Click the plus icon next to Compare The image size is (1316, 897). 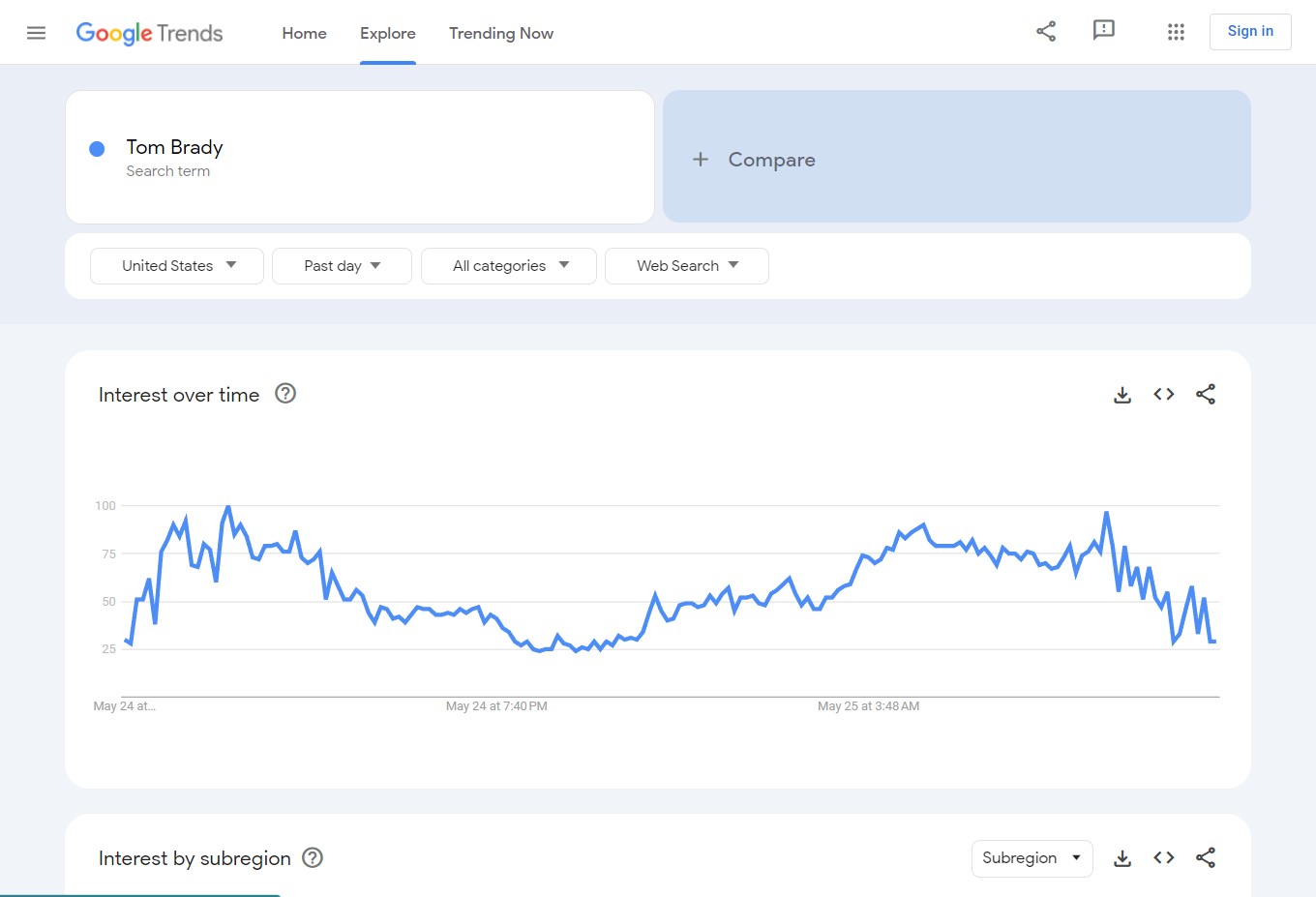pos(701,159)
